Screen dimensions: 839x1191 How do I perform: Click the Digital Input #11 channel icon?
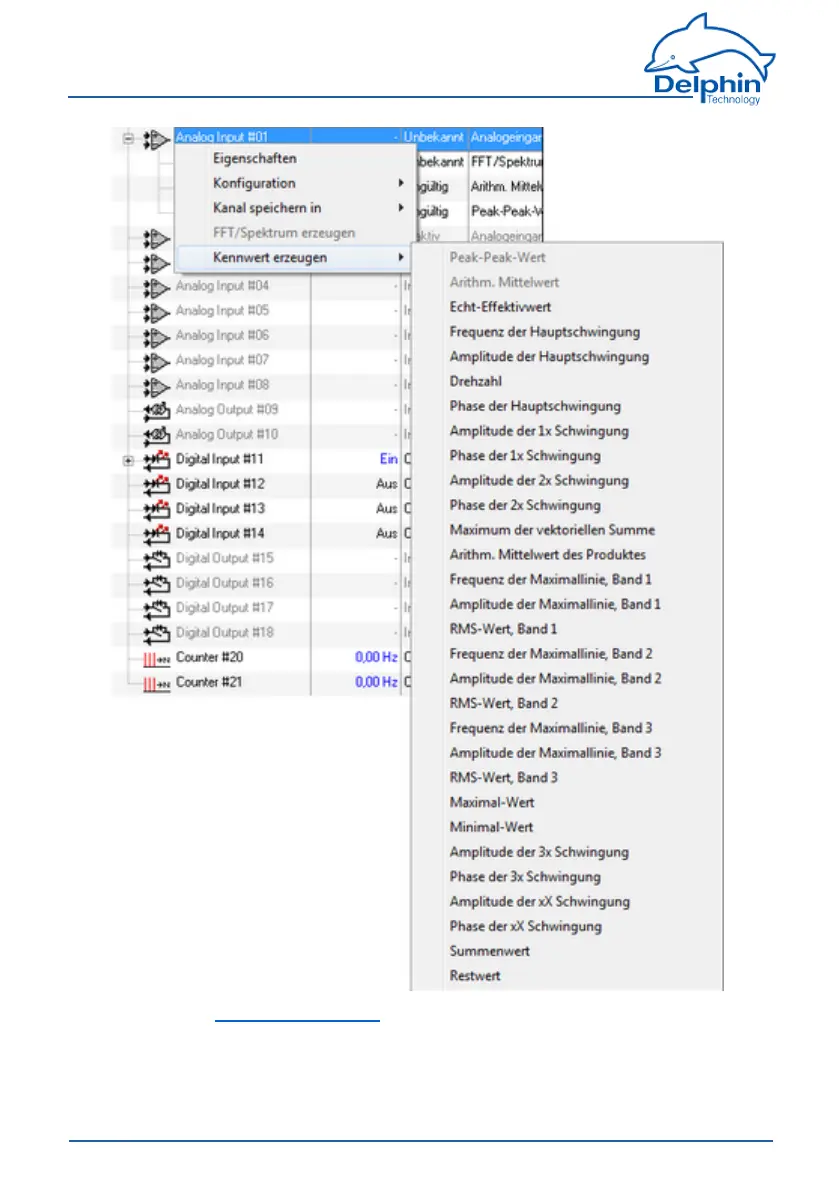(156, 460)
